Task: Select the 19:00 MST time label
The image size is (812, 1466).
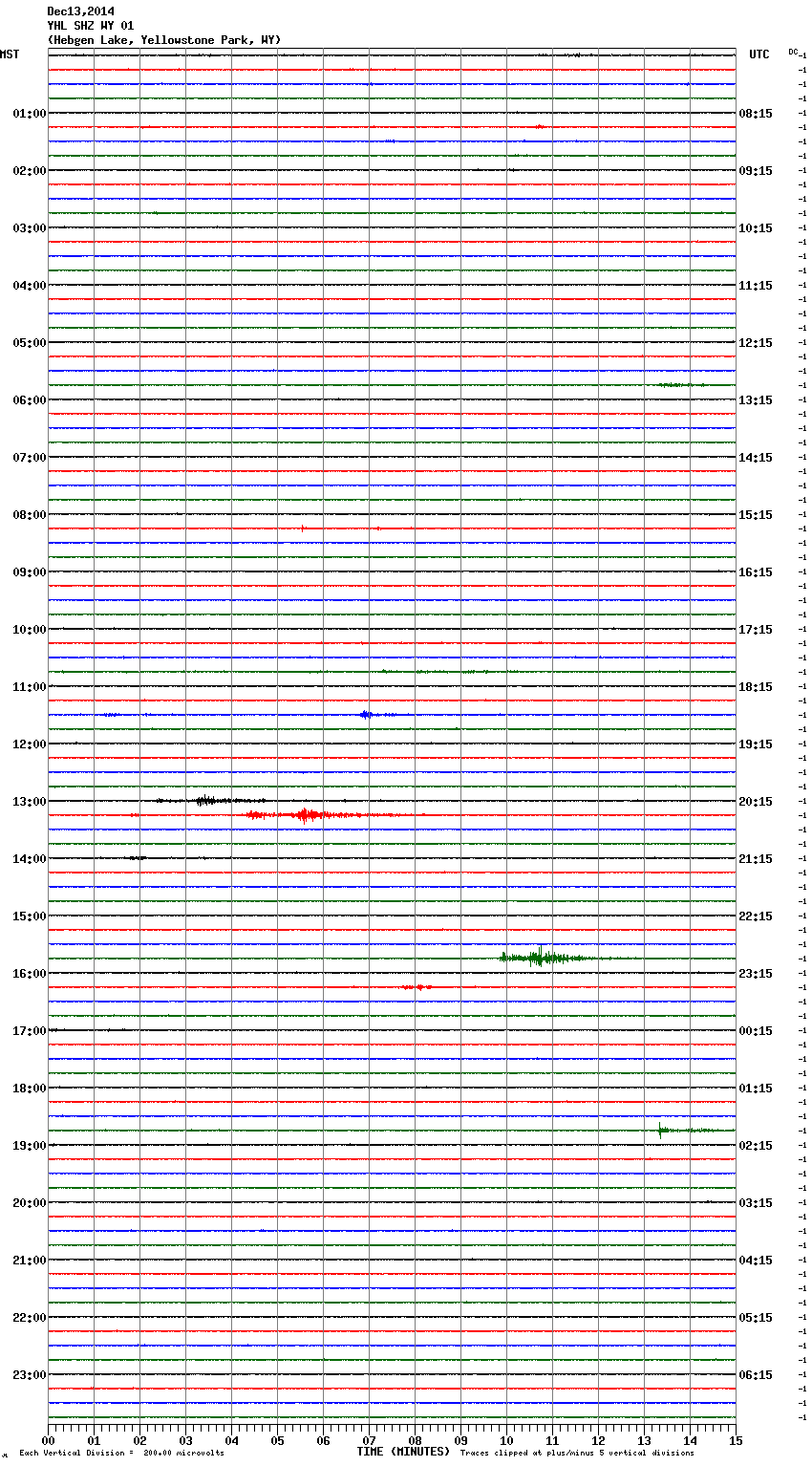Action: coord(30,1146)
